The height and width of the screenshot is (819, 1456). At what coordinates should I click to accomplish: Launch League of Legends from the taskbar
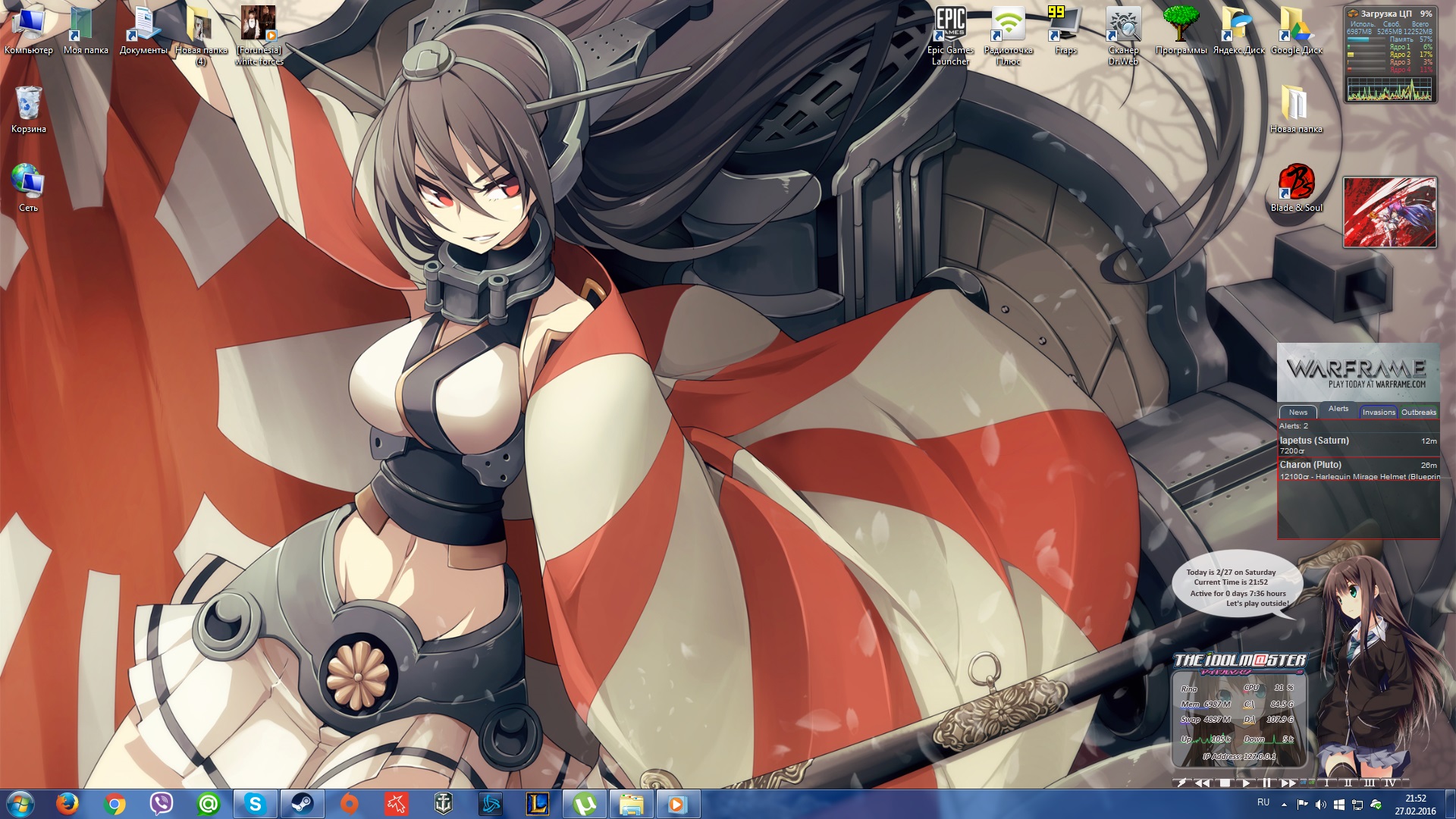point(538,804)
